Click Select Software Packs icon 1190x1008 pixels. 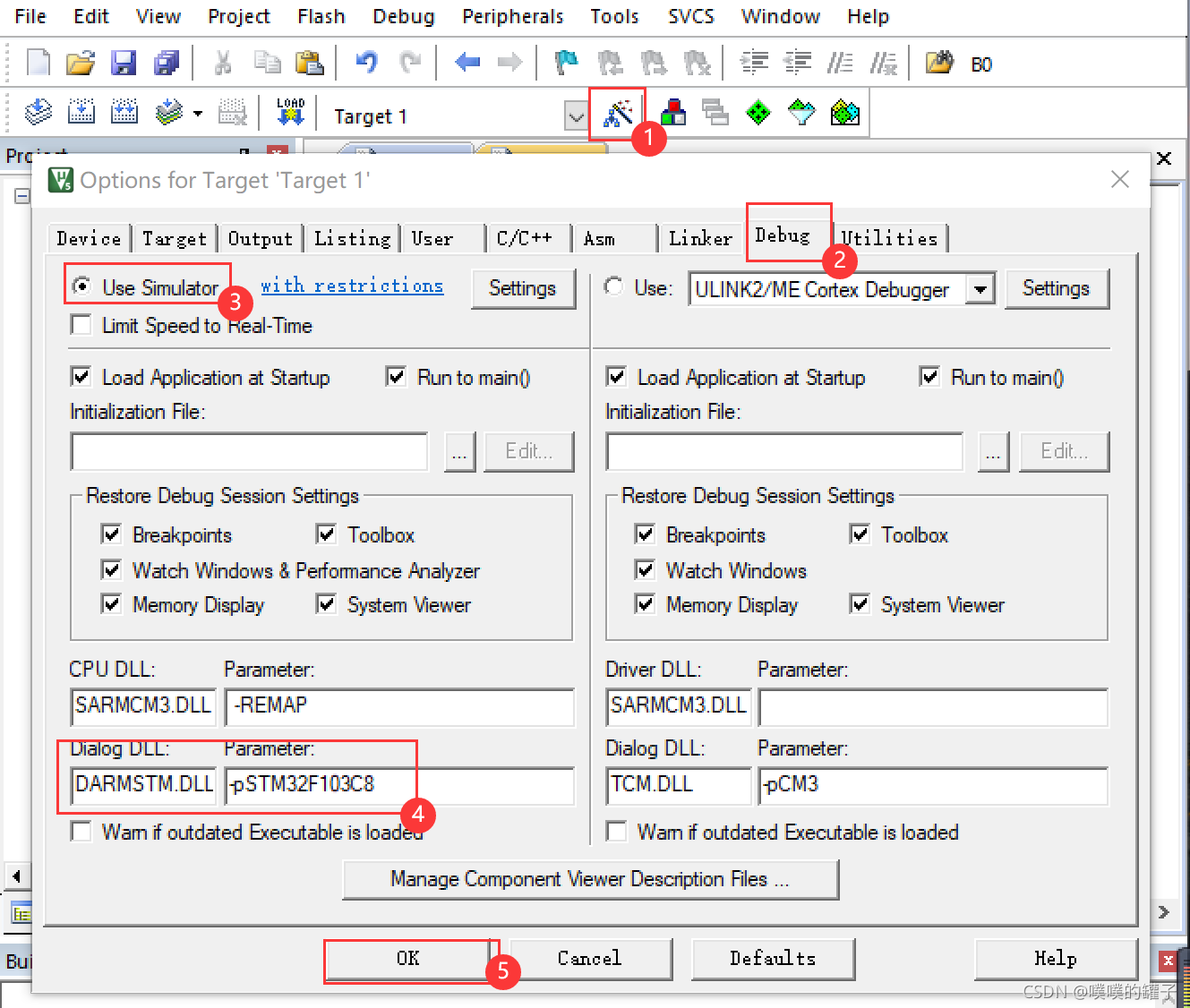pyautogui.click(x=801, y=113)
